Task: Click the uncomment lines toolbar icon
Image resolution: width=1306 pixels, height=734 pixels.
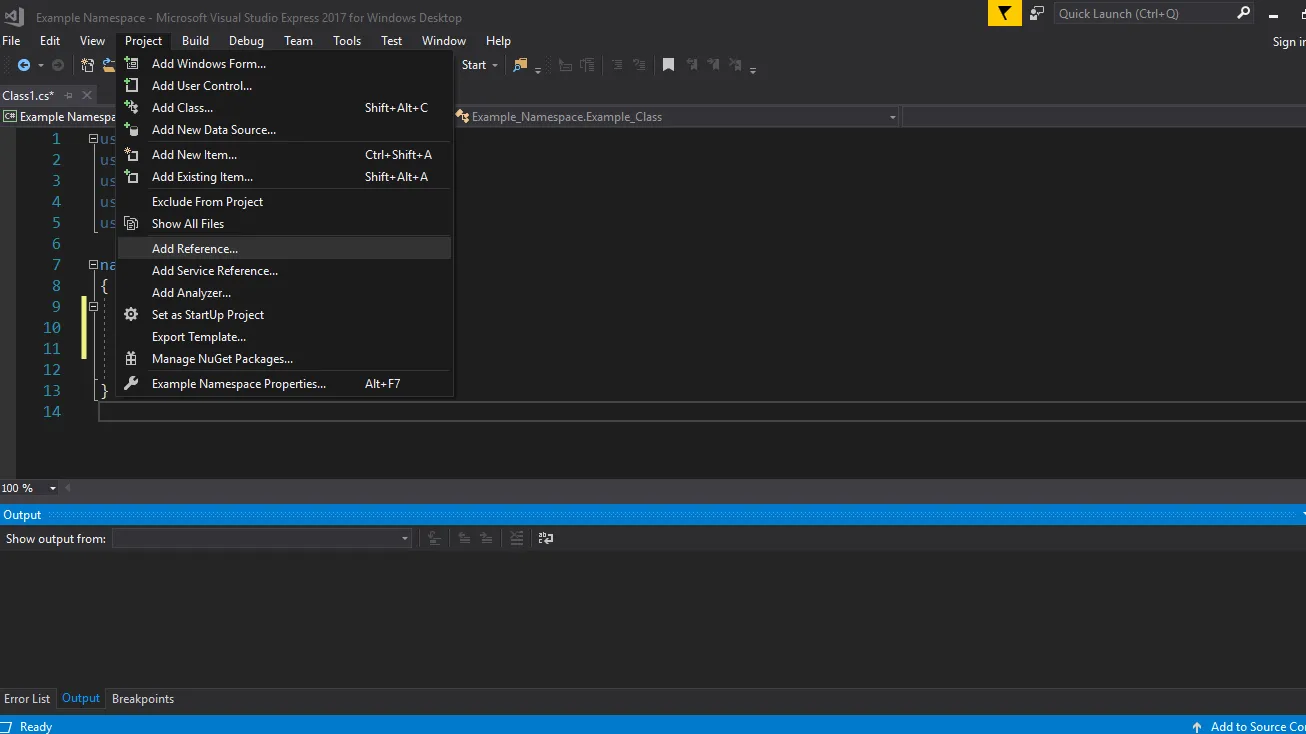Action: (x=640, y=65)
